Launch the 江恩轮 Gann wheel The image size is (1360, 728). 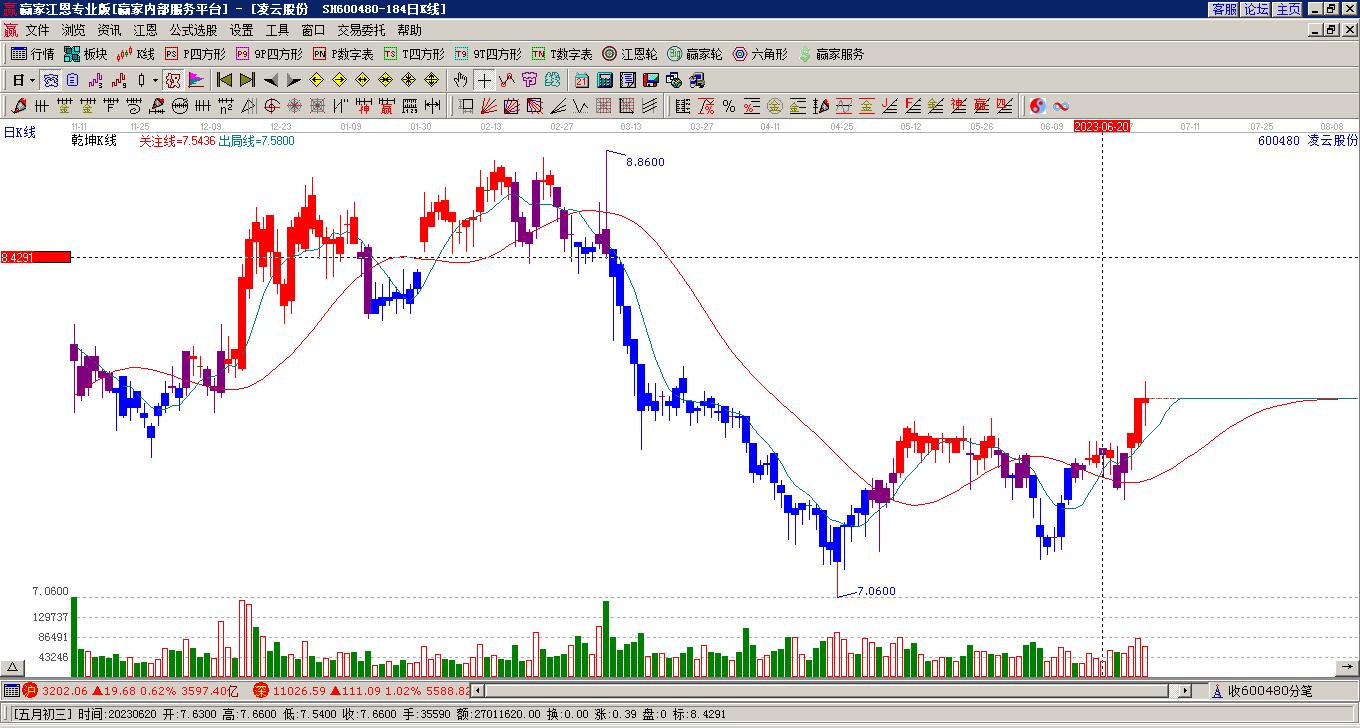[630, 54]
